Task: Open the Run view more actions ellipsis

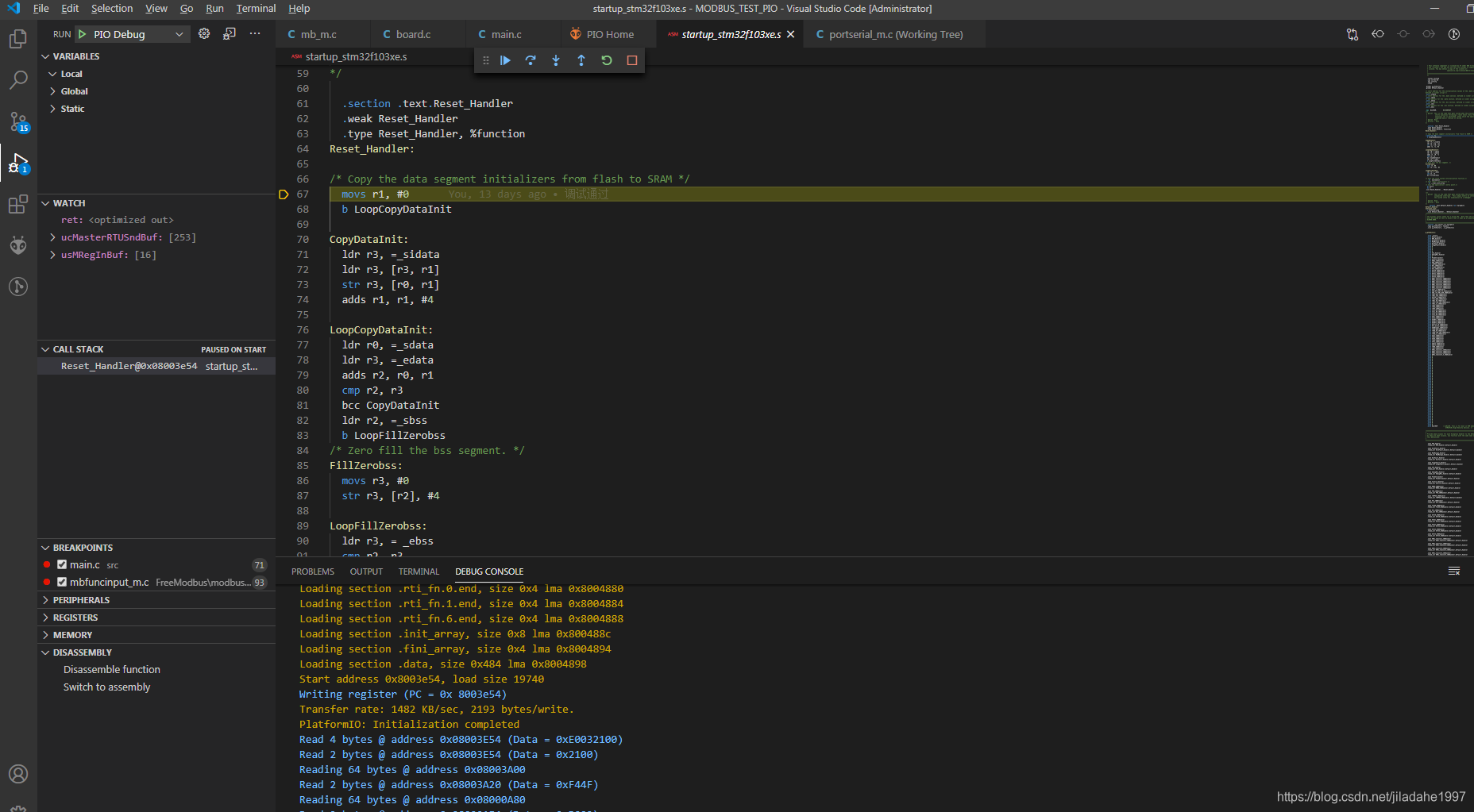Action: [x=255, y=33]
